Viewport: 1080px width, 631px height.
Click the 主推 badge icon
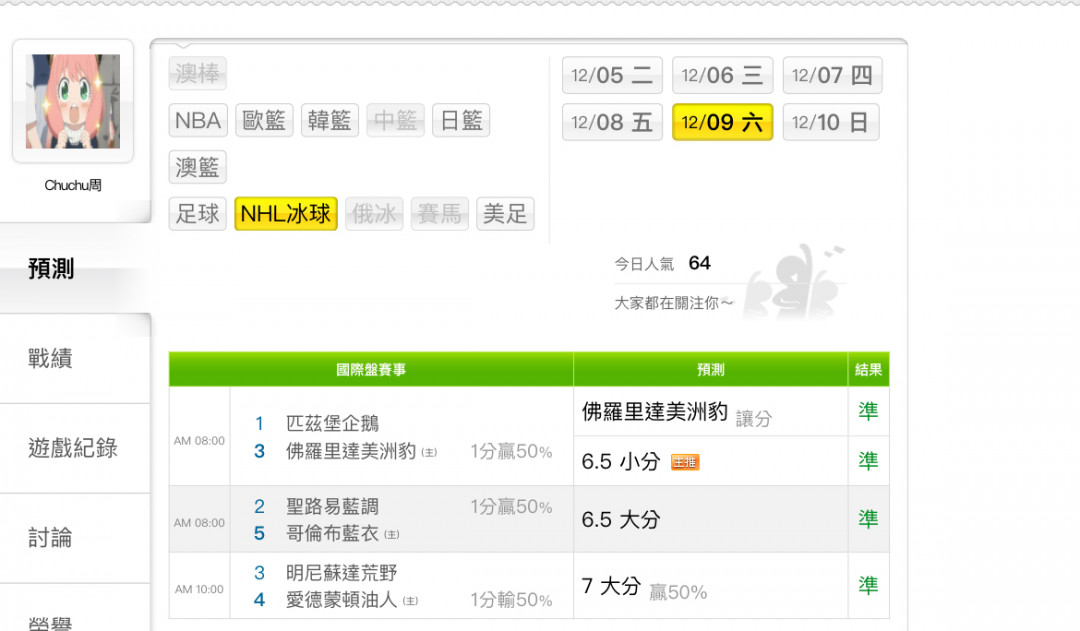coord(685,462)
